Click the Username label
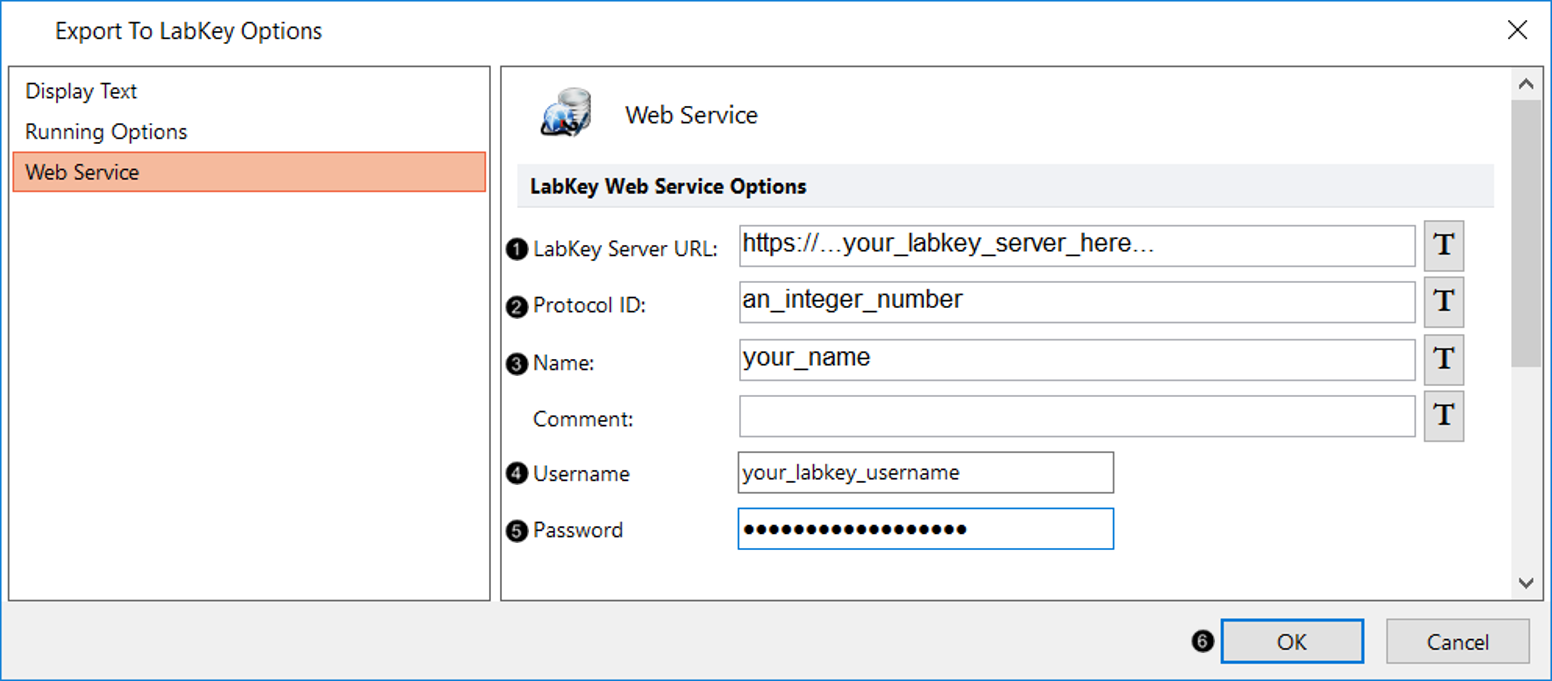Screen dimensions: 1552x681 (x=581, y=474)
